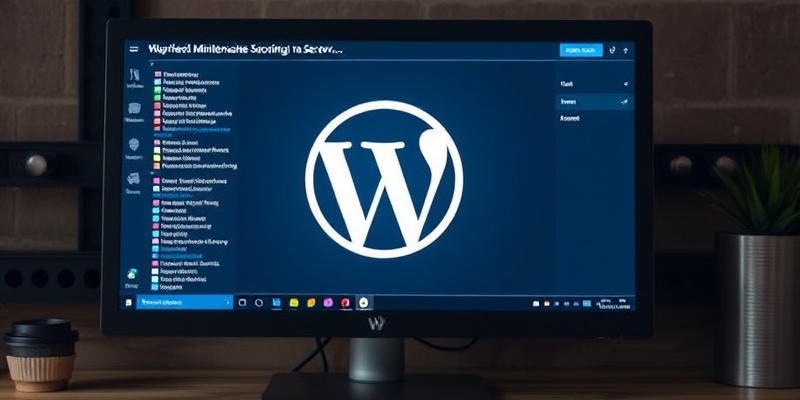Image resolution: width=800 pixels, height=400 pixels.
Task: Focus the blue taskbar search box
Action: (185, 302)
